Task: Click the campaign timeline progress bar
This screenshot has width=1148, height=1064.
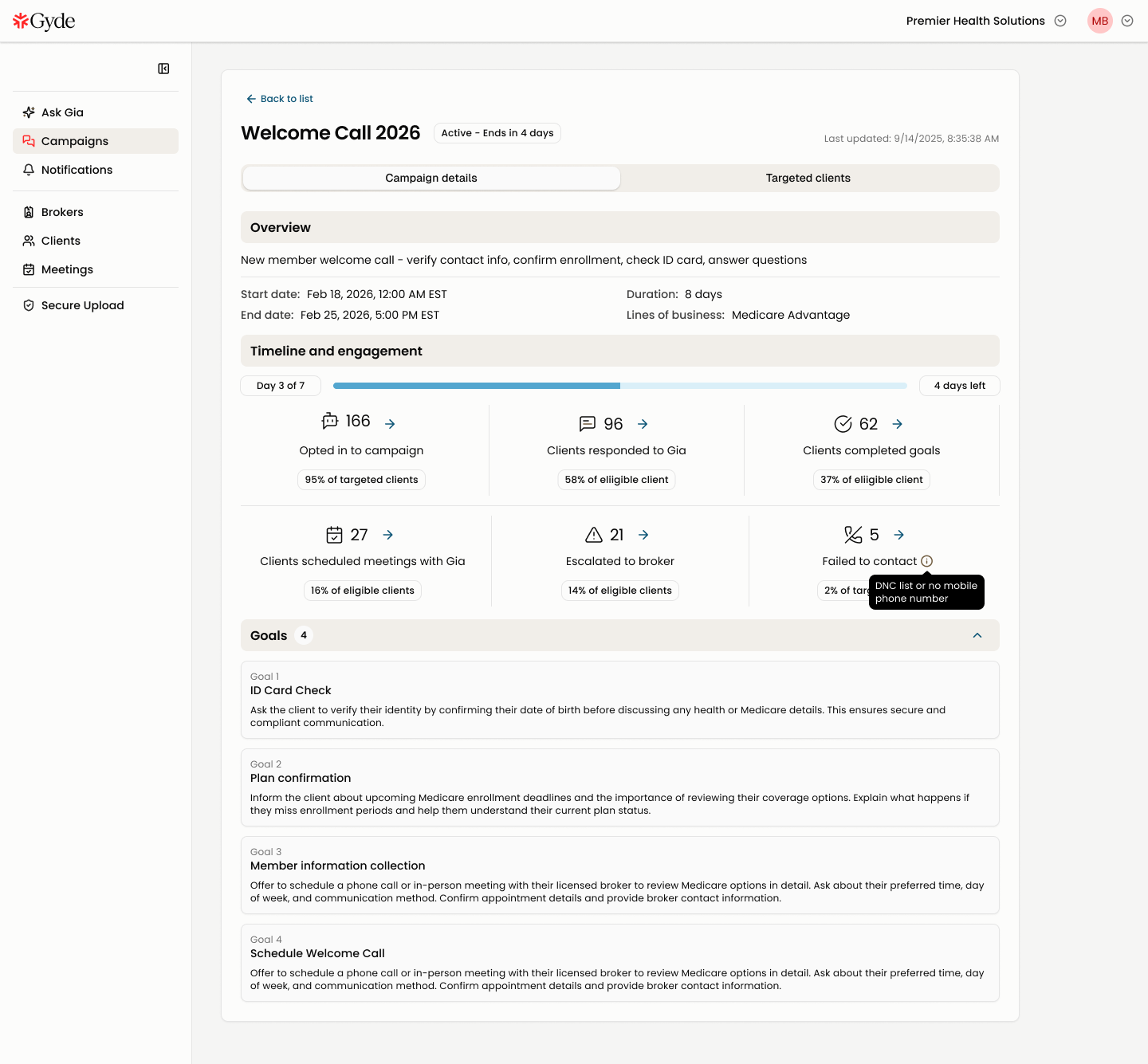Action: pyautogui.click(x=620, y=386)
